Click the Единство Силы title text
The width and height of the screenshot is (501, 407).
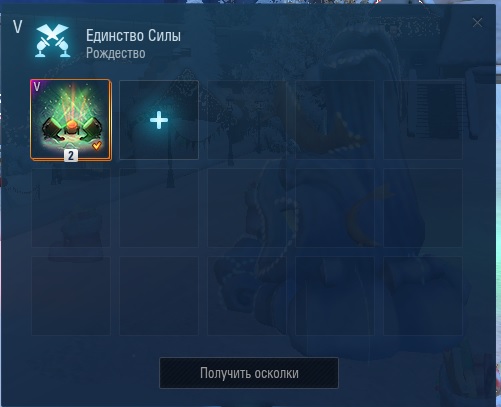point(133,35)
